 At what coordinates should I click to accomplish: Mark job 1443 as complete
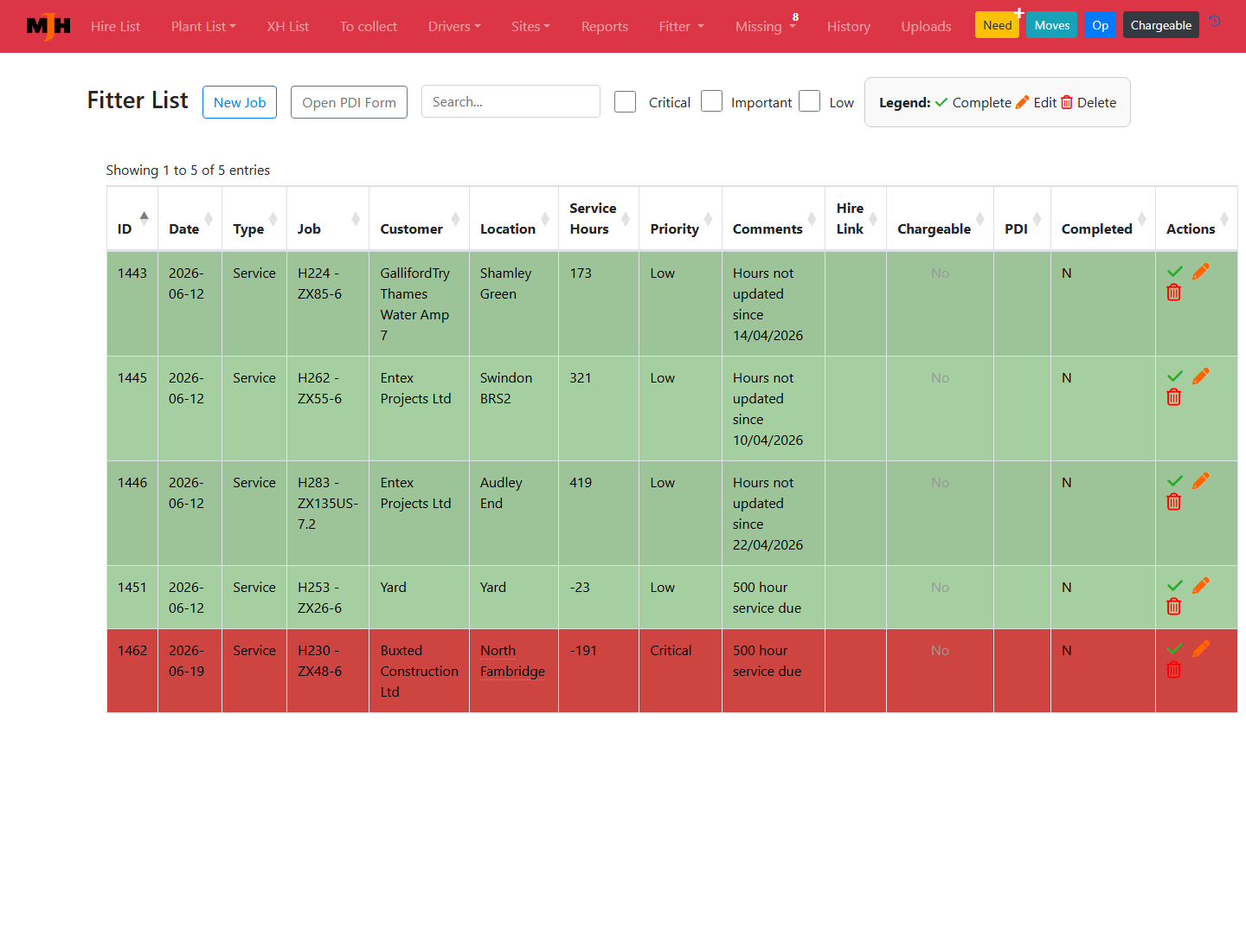pyautogui.click(x=1174, y=272)
